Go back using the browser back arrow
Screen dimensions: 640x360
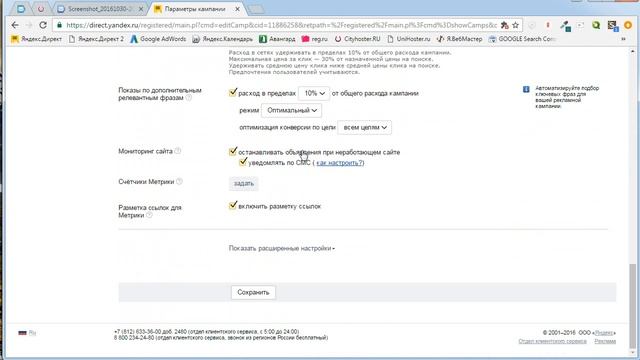[x=15, y=25]
